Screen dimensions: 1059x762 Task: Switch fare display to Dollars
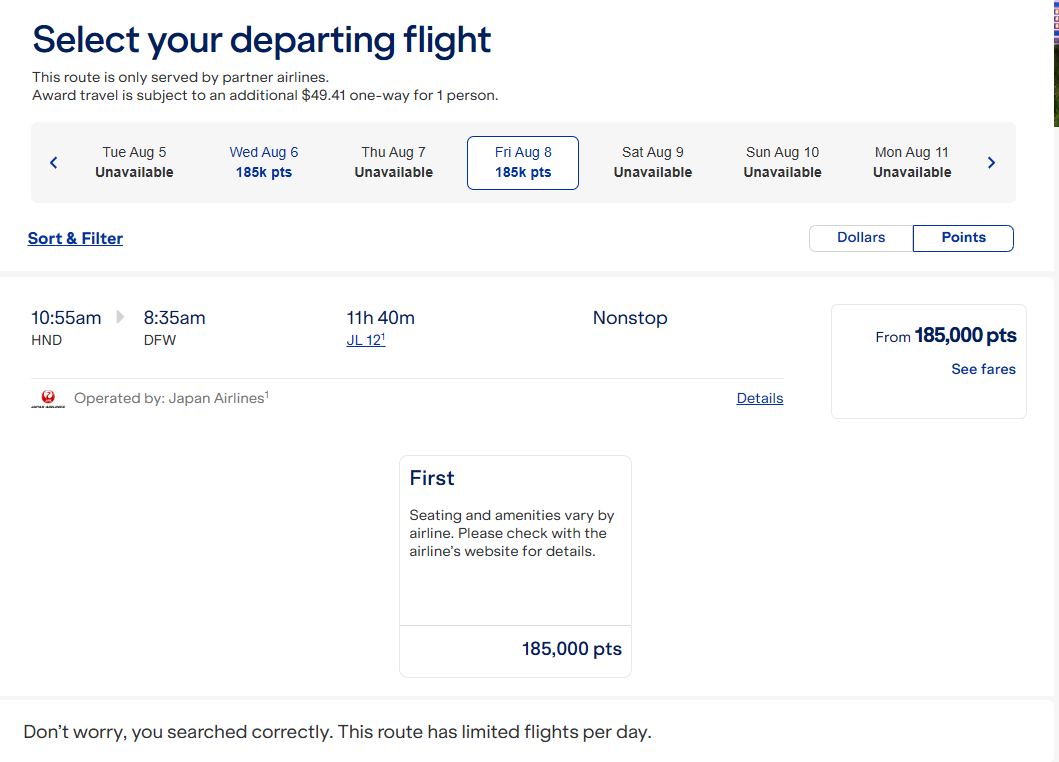click(x=861, y=238)
